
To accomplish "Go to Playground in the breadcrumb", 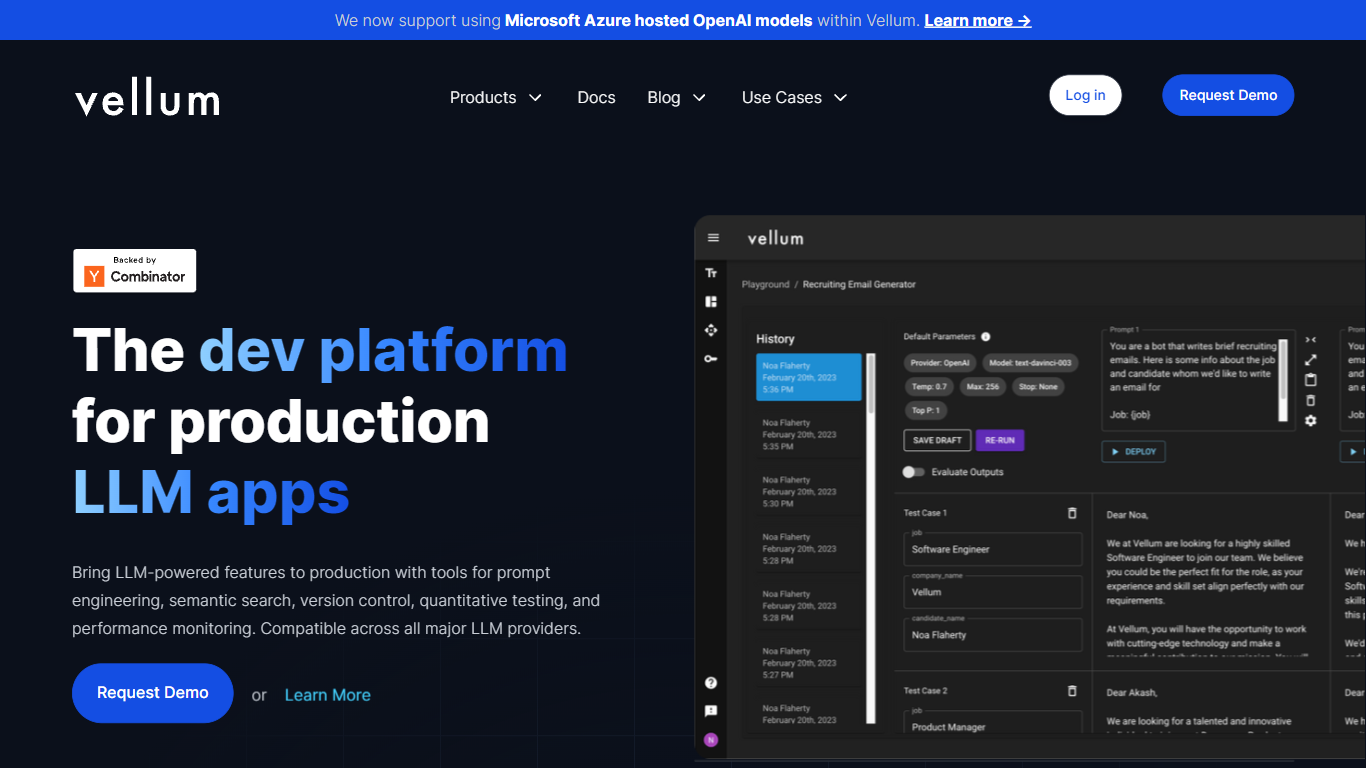I will pyautogui.click(x=766, y=285).
